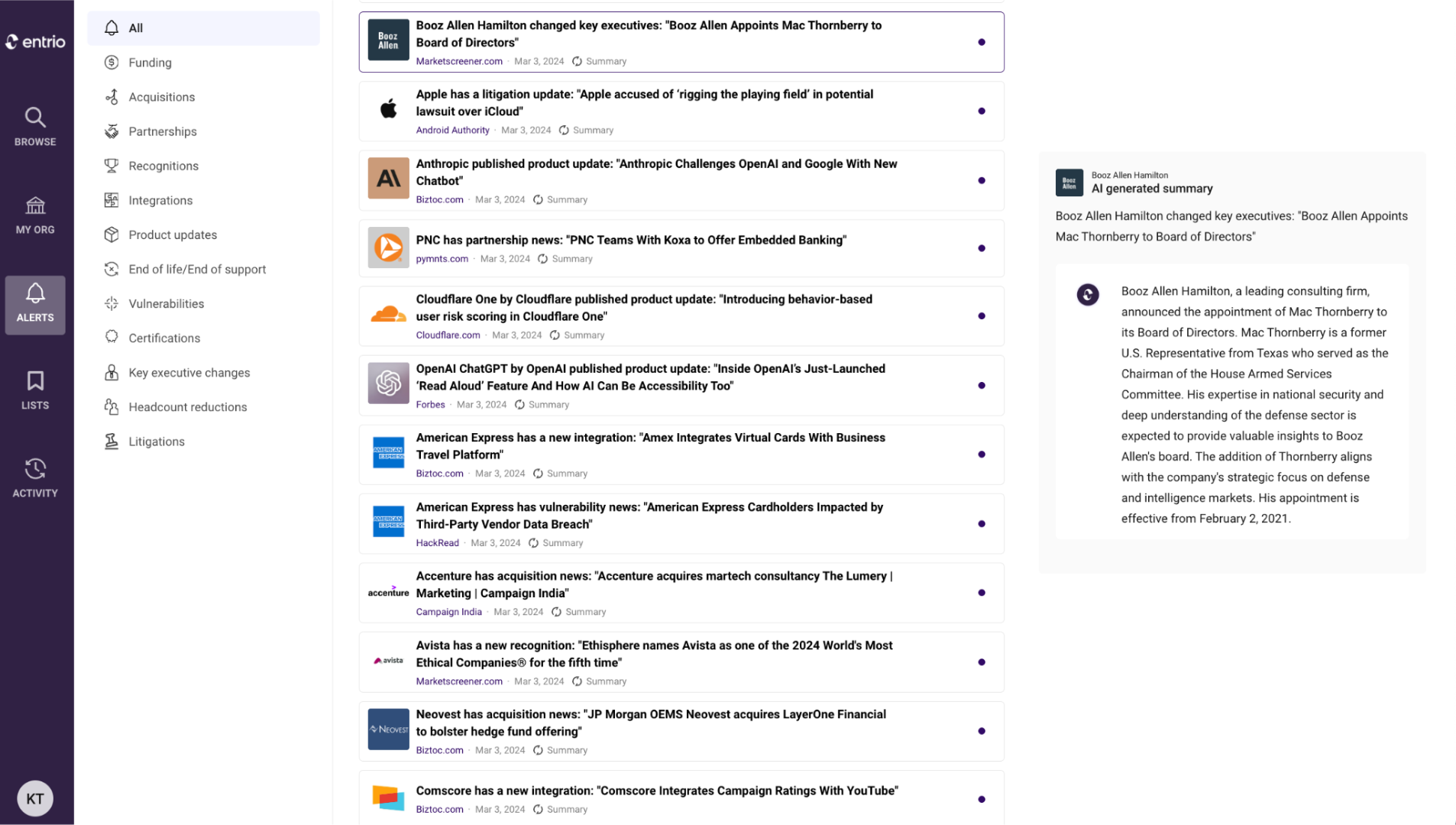Show Summary for the Accenture acquisition alert
Image resolution: width=1456 pixels, height=825 pixels.
pos(579,612)
